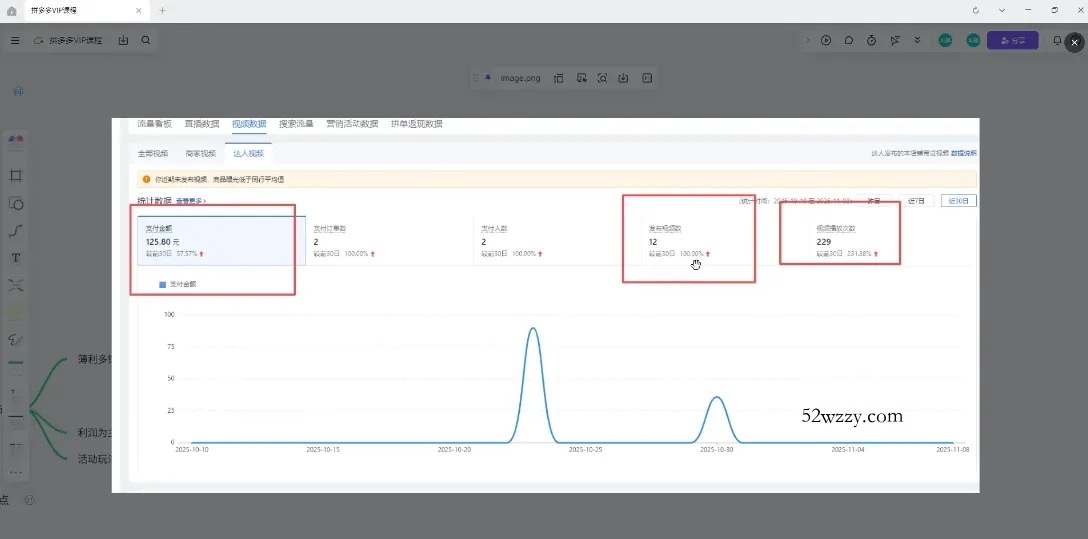Click the download icon in image toolbar
The image size is (1088, 539).
click(624, 78)
